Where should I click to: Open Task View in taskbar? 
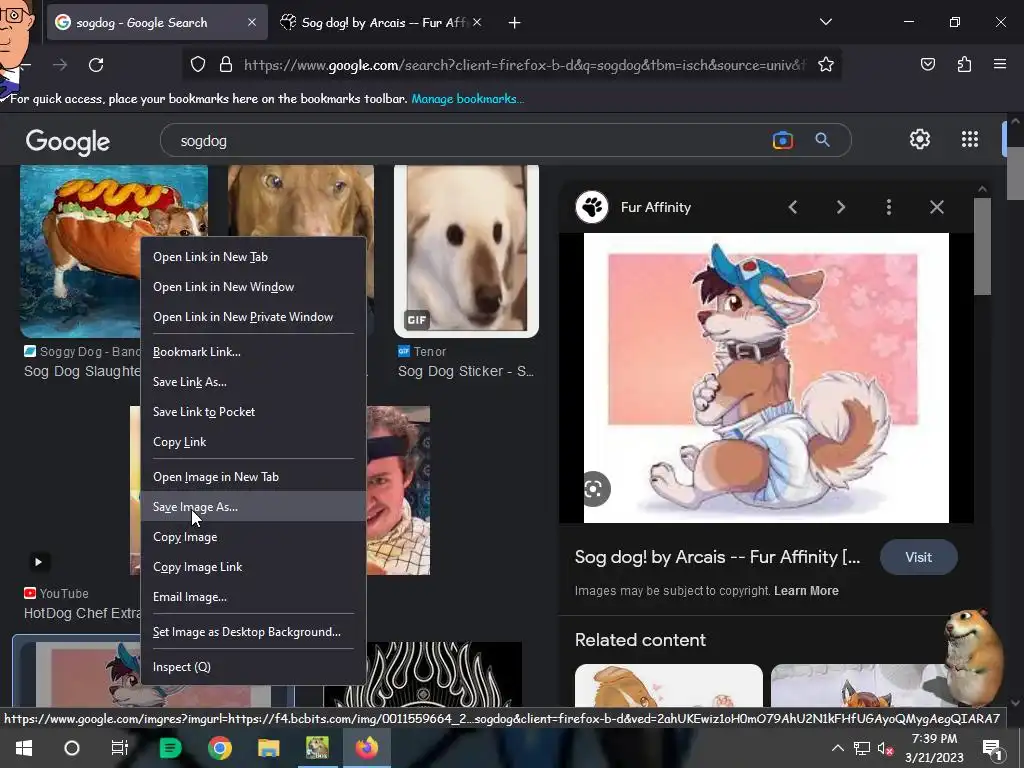[x=120, y=748]
